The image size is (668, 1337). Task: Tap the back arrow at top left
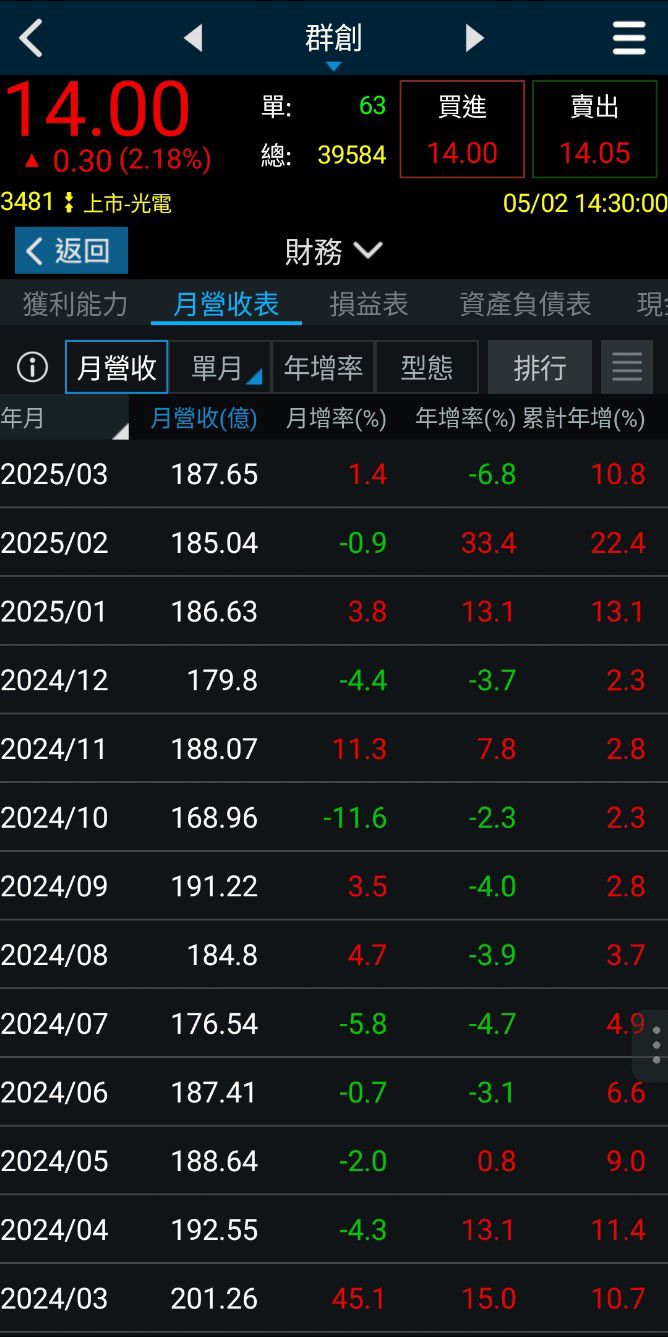[31, 39]
